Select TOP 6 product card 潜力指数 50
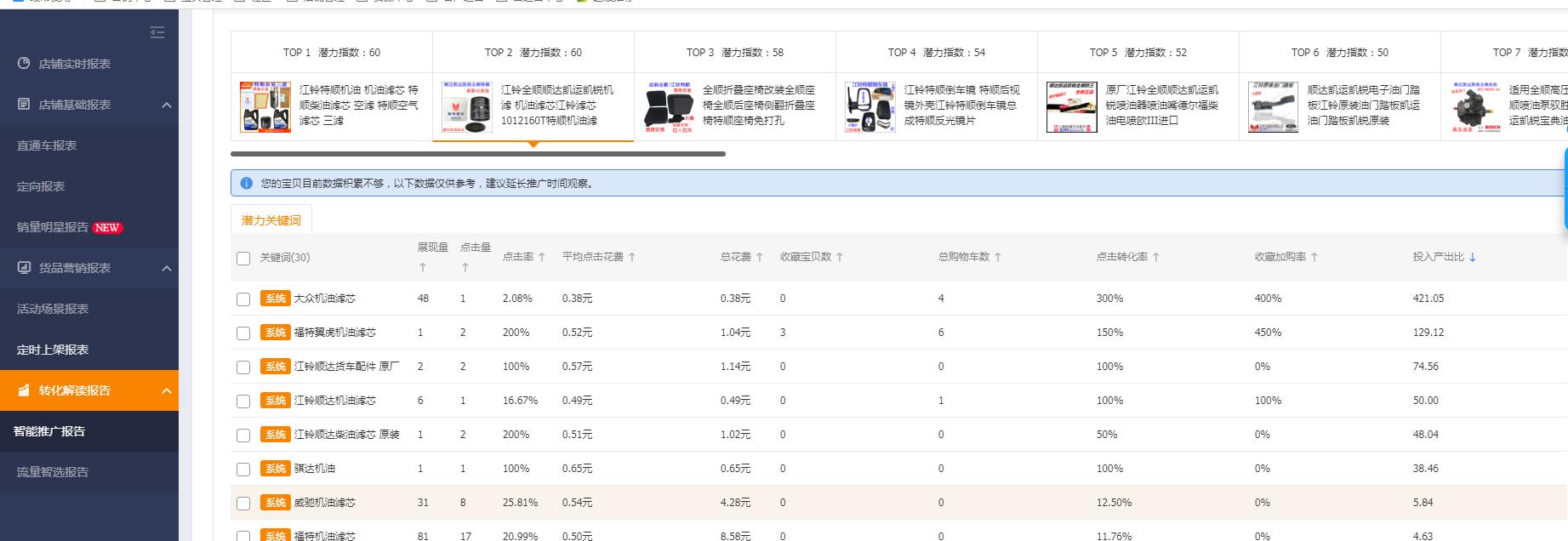 point(1340,86)
